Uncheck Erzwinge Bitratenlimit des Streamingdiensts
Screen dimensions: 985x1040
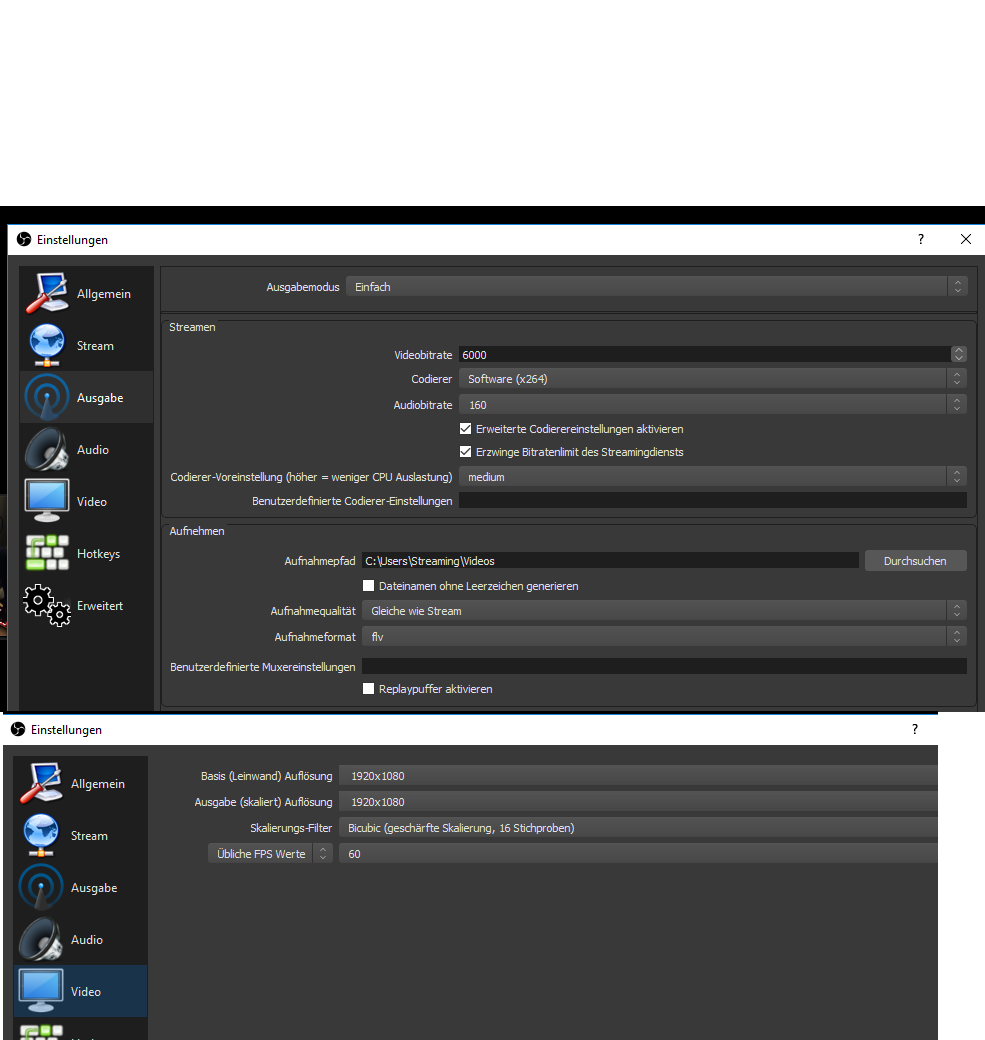click(466, 452)
